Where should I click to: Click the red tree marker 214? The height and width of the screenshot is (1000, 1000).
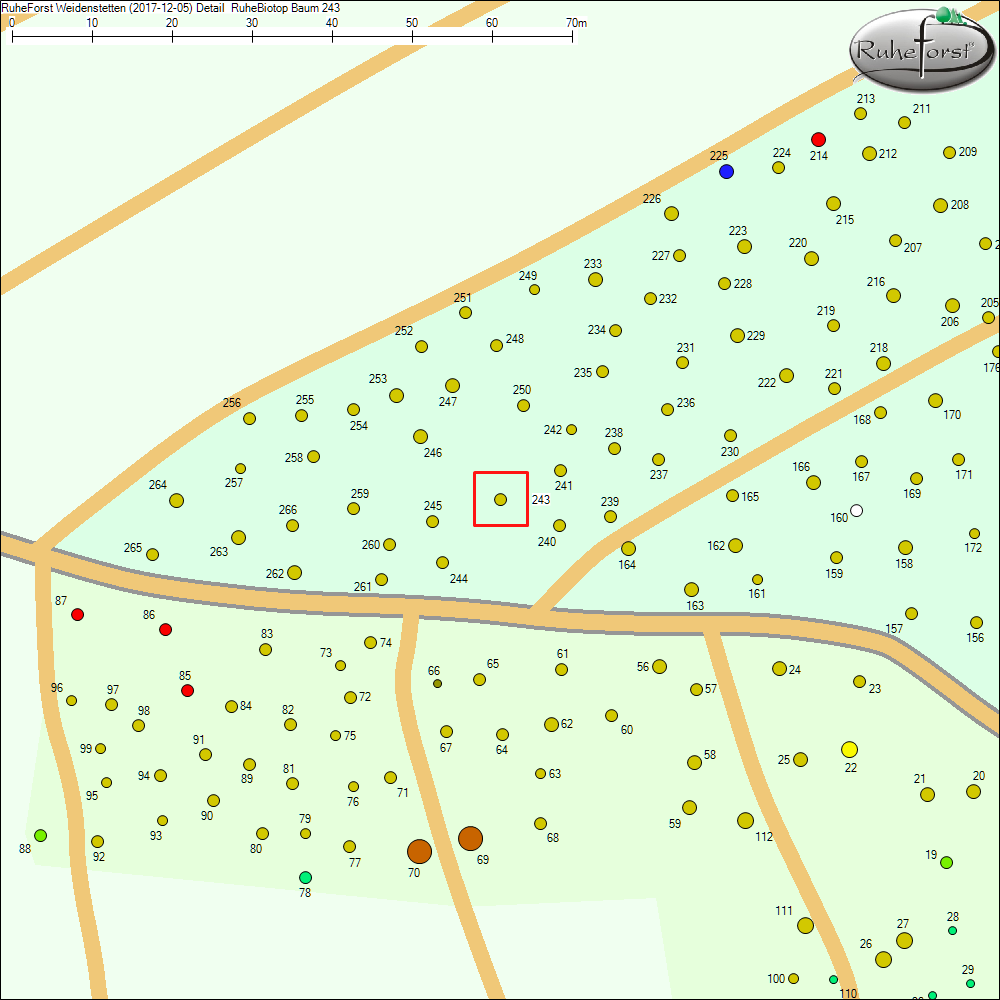point(818,139)
